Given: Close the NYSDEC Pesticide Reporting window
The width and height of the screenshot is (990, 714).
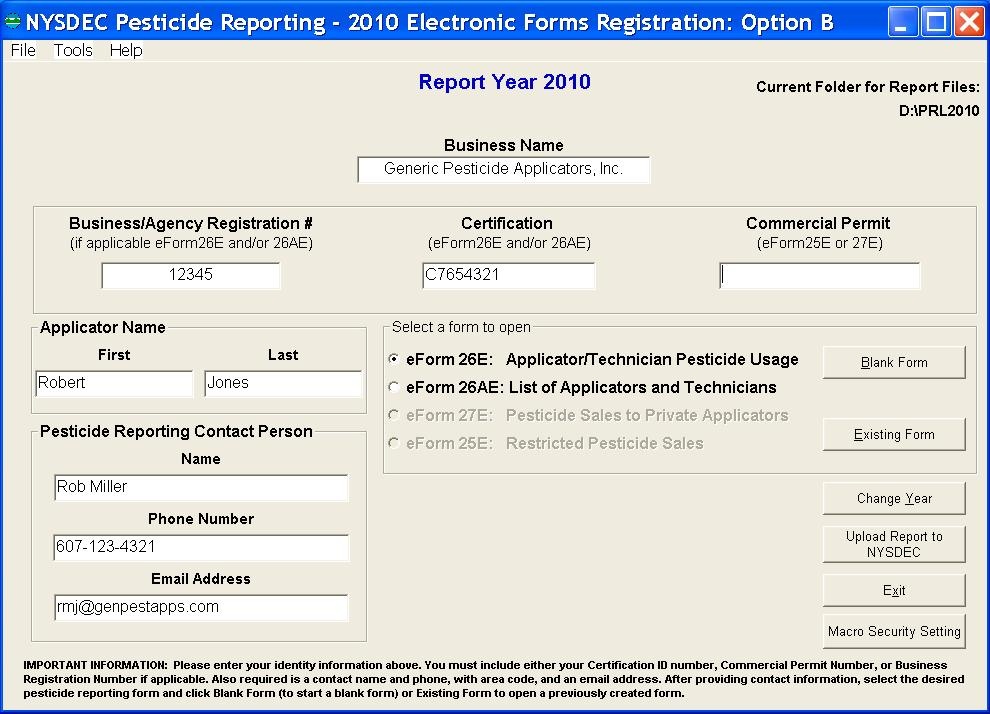Looking at the screenshot, I should point(969,22).
